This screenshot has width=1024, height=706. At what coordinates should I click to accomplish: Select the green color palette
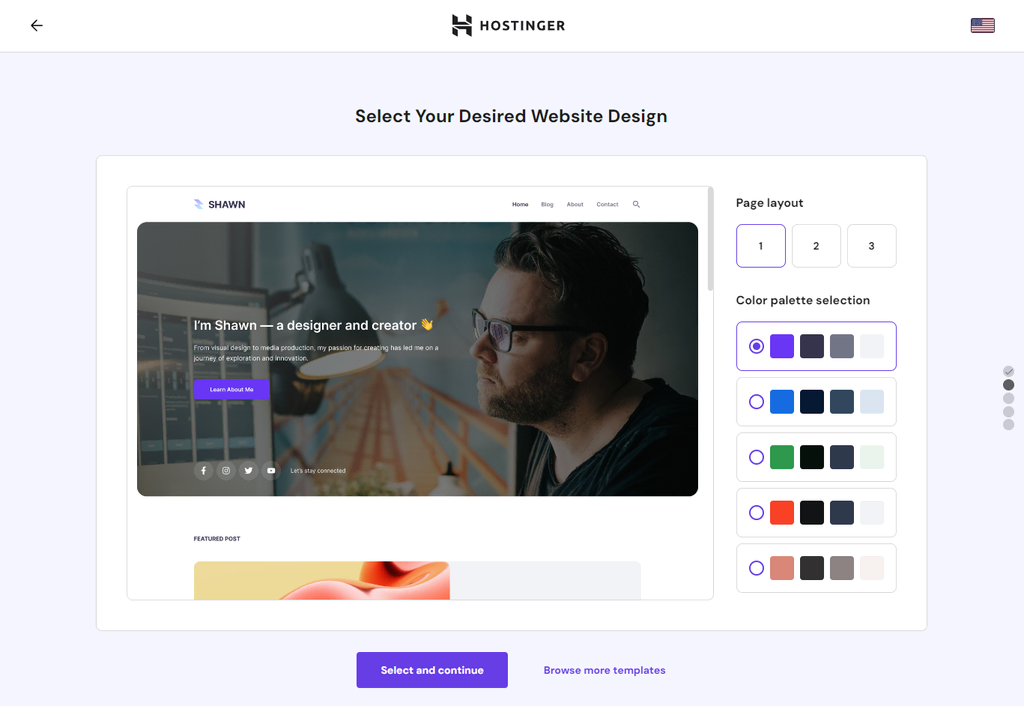click(757, 457)
